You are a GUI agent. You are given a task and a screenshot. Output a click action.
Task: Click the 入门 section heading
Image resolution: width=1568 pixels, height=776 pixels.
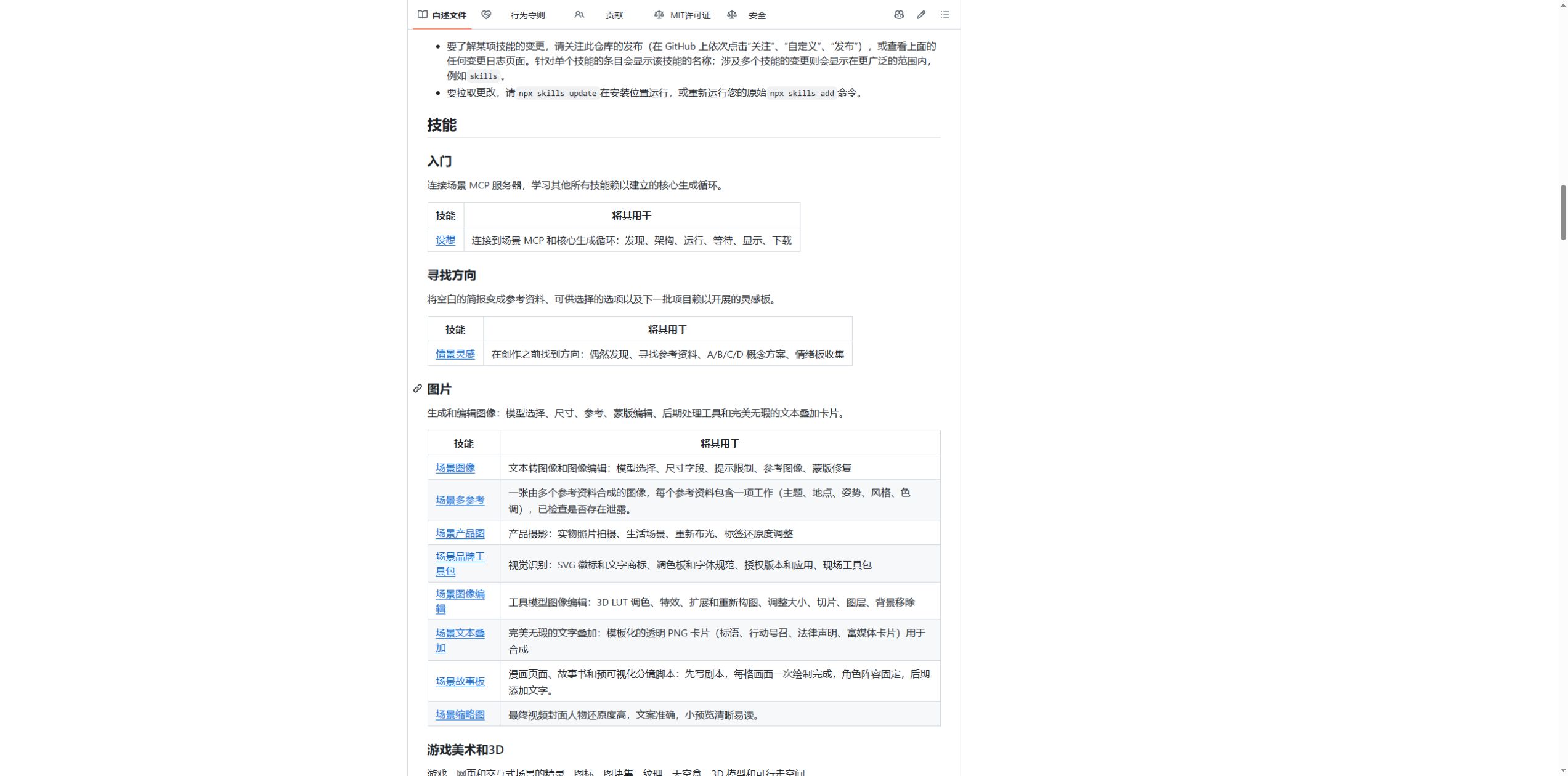(439, 161)
